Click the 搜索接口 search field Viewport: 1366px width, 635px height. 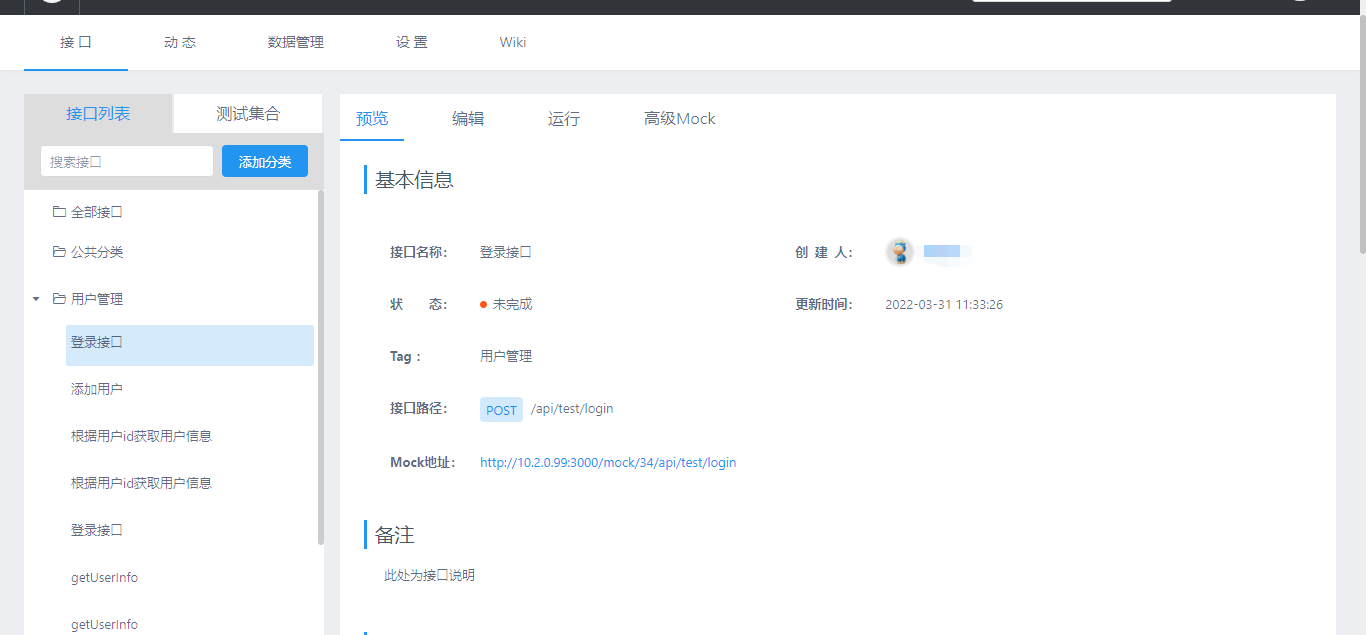coord(126,160)
